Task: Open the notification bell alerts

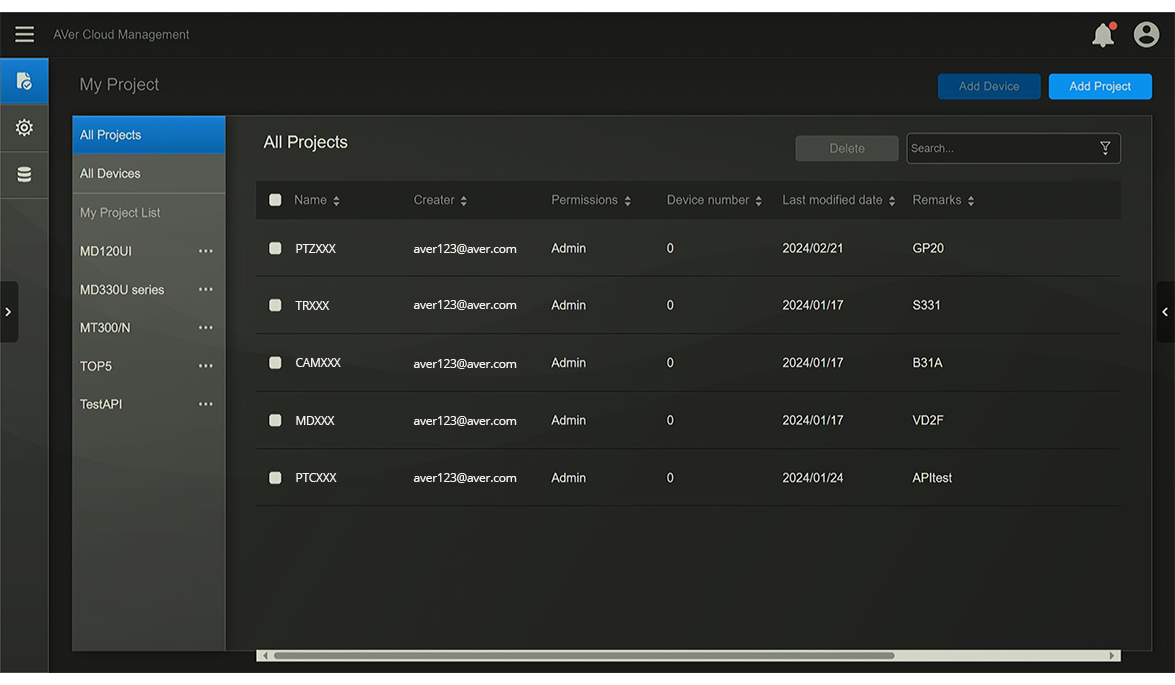Action: pyautogui.click(x=1103, y=35)
